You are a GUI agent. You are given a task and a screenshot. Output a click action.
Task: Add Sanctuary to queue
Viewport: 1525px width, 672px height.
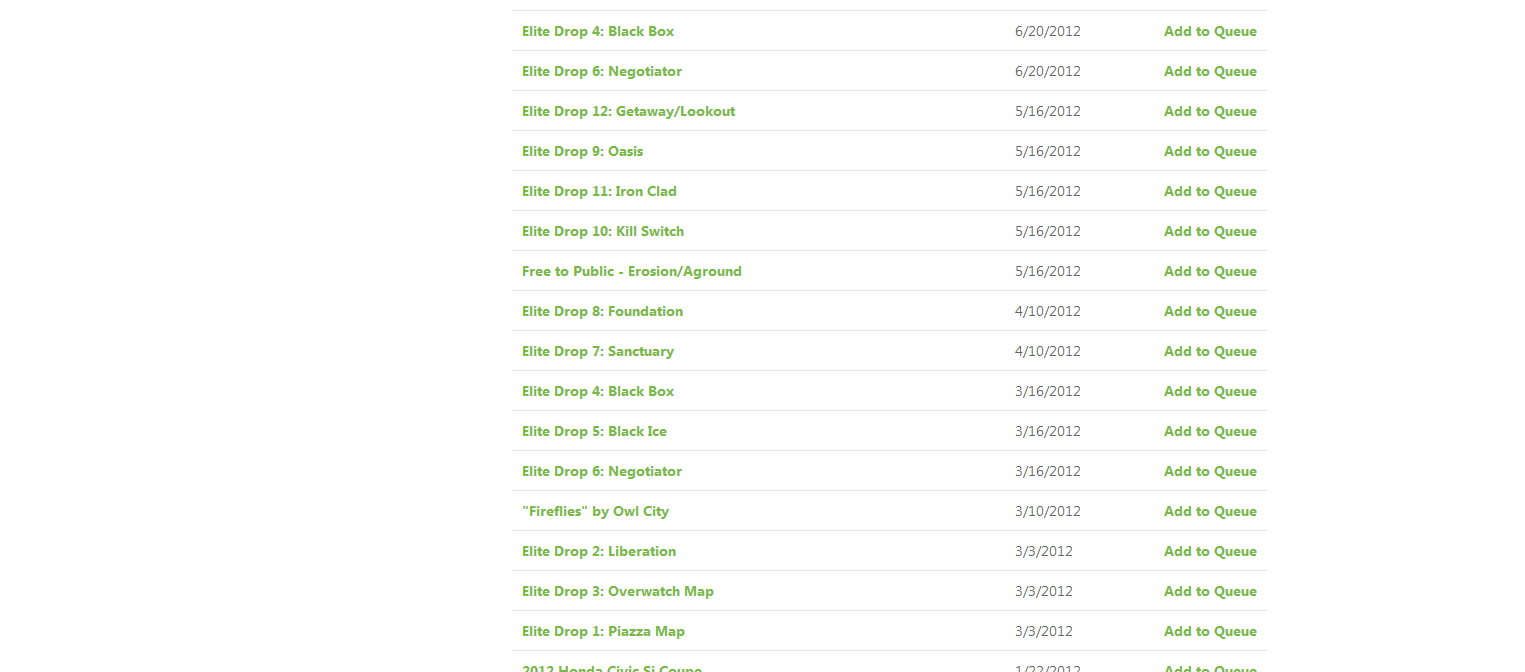(1210, 351)
